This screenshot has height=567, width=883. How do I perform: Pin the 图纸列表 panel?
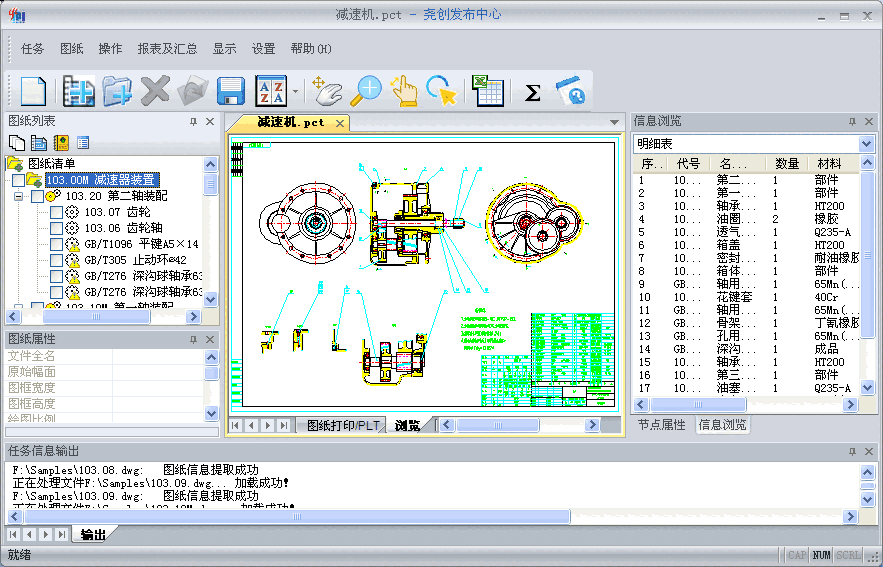click(x=193, y=122)
